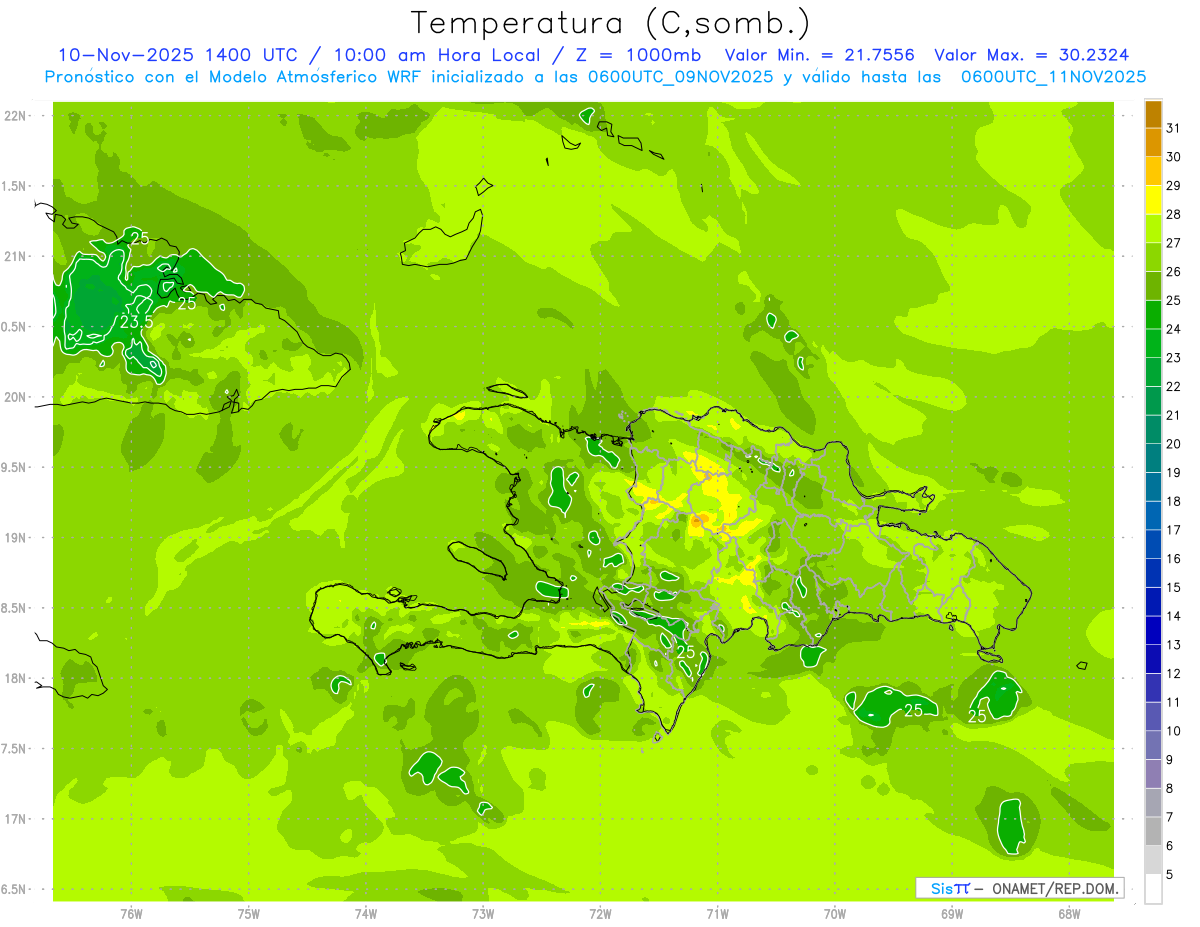1200x927 pixels.
Task: Click the "15" colorbar label
Action: (x=1174, y=587)
